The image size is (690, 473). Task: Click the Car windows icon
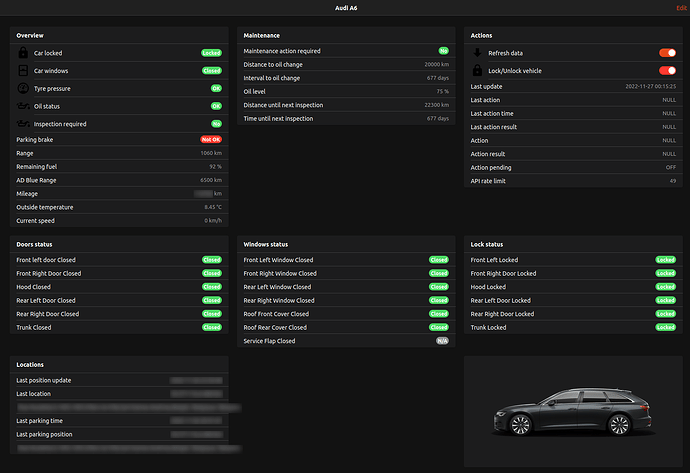pyautogui.click(x=24, y=71)
